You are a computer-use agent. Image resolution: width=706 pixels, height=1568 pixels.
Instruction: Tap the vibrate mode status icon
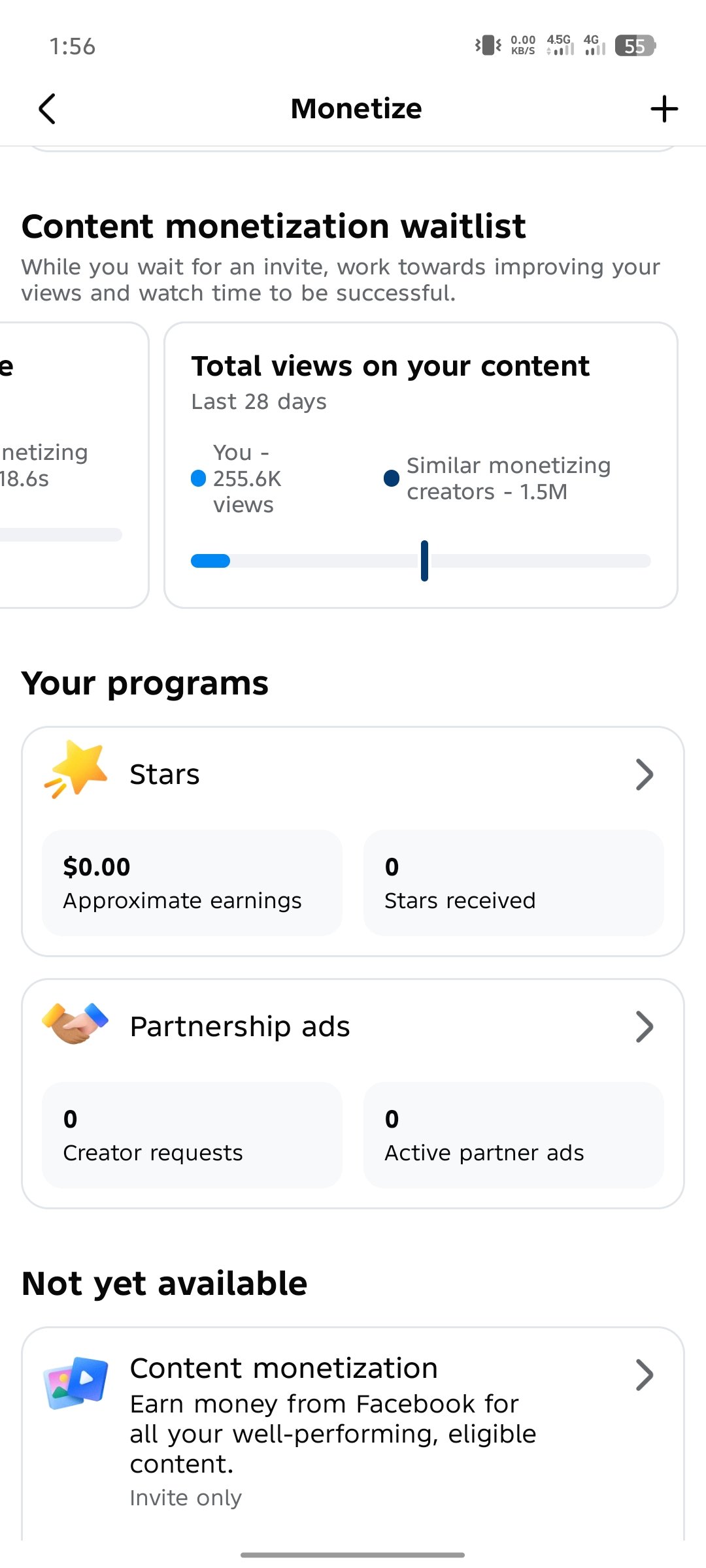point(488,45)
